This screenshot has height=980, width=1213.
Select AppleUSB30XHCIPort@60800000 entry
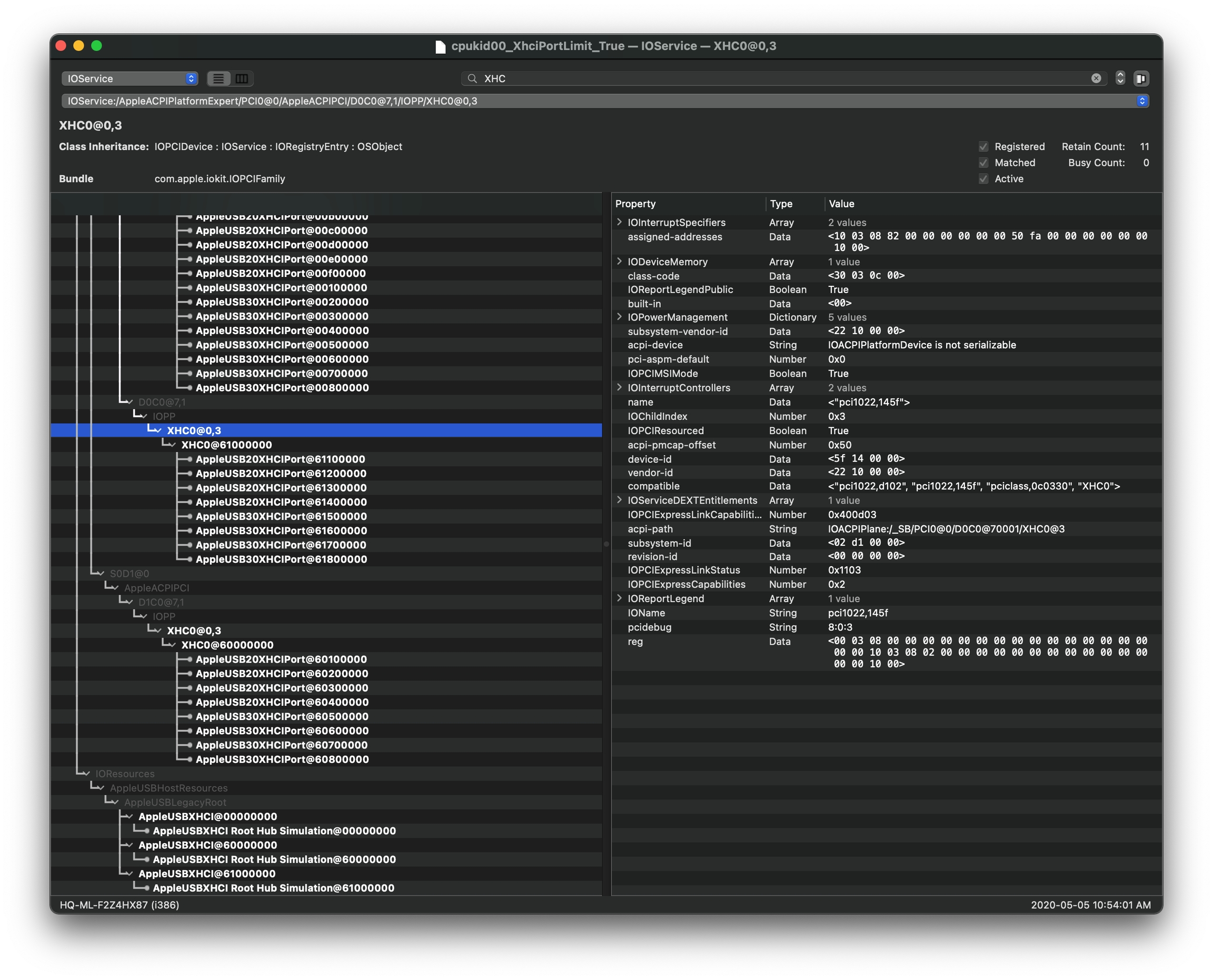tap(282, 759)
